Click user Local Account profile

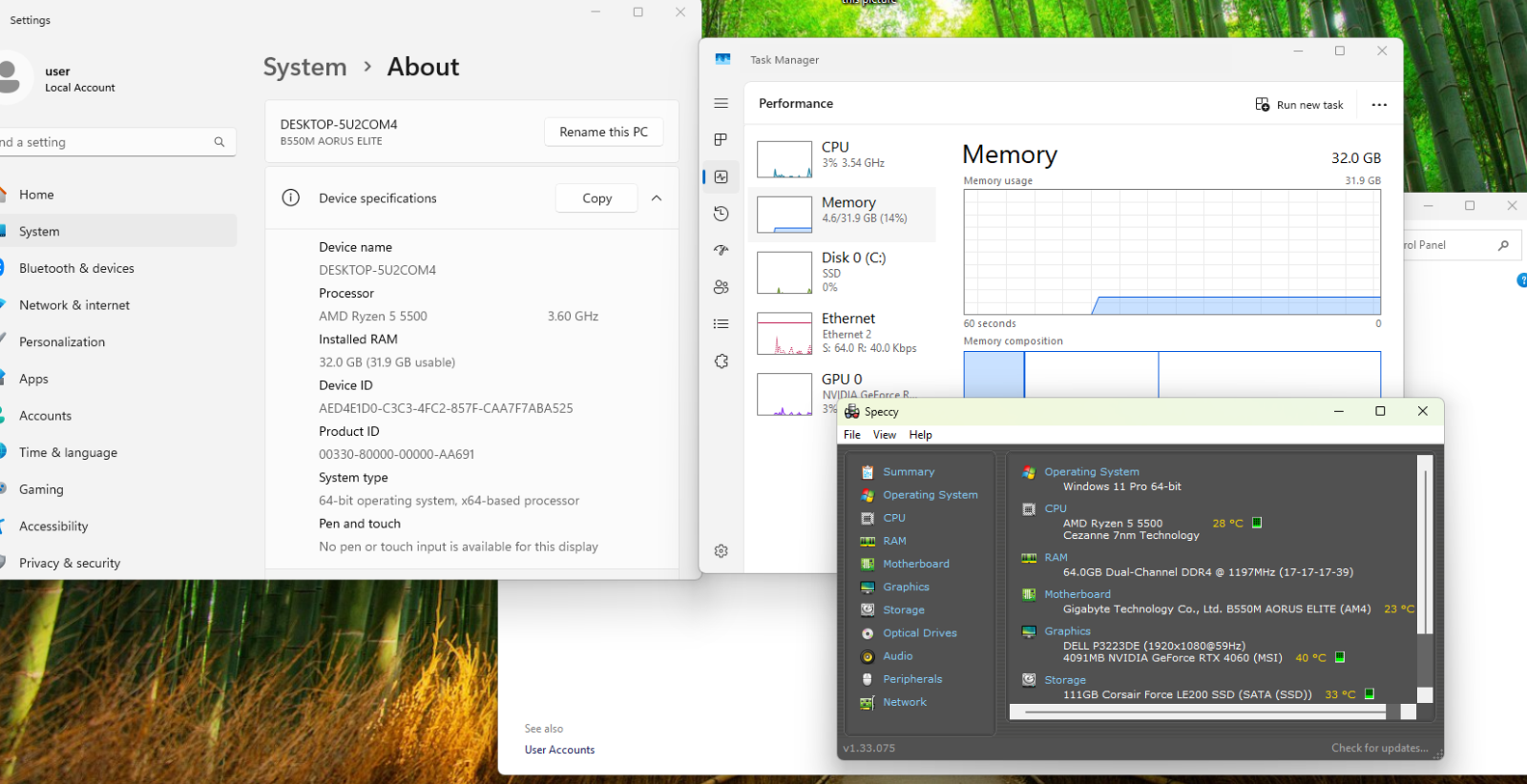coord(59,78)
